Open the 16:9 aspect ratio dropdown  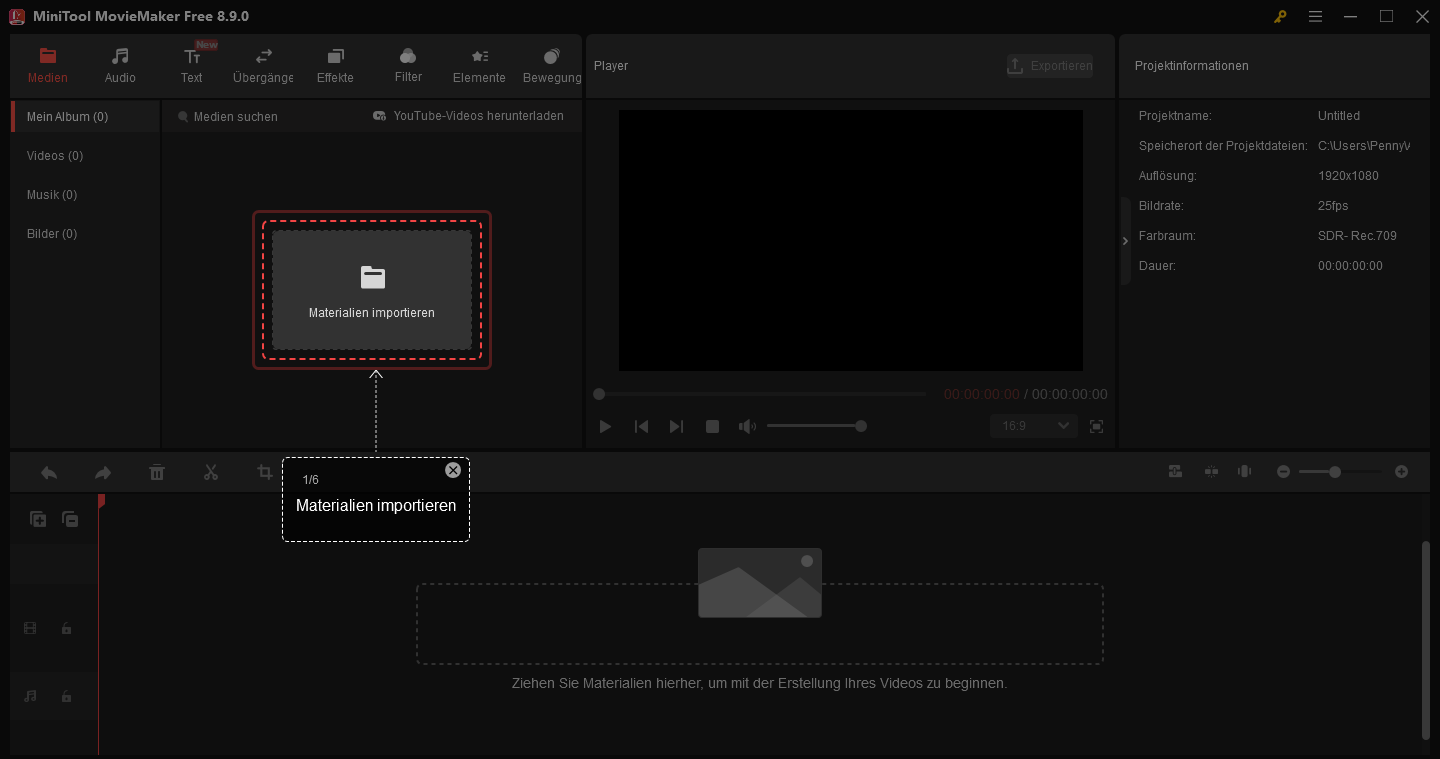[x=1034, y=426]
